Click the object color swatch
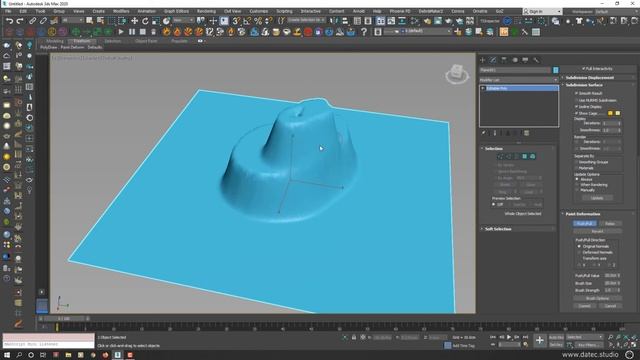 [556, 70]
